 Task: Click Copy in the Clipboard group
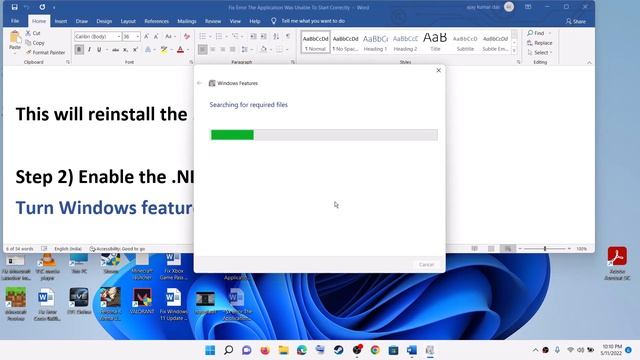[x=35, y=43]
